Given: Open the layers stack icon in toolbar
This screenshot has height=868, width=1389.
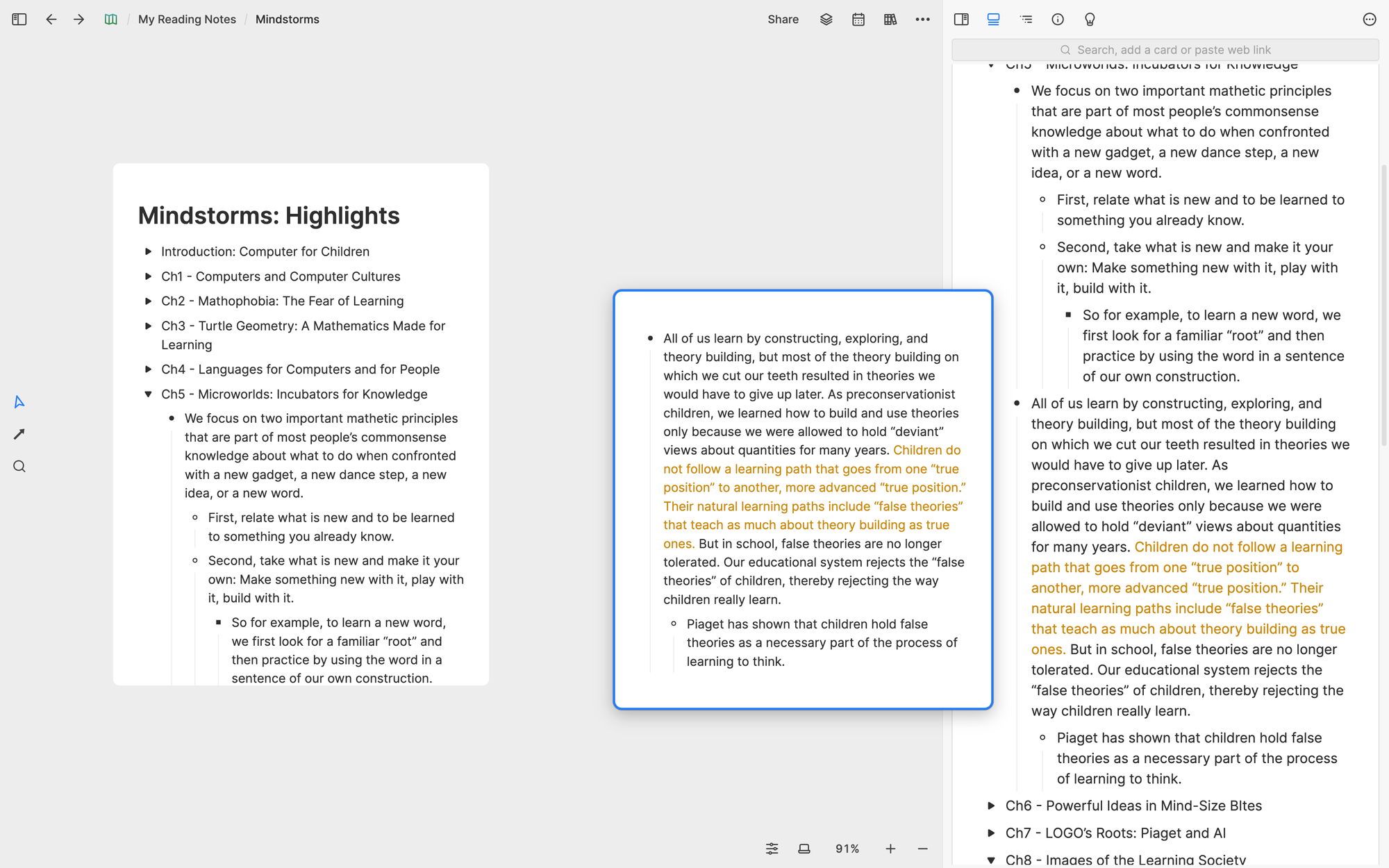Looking at the screenshot, I should (826, 19).
